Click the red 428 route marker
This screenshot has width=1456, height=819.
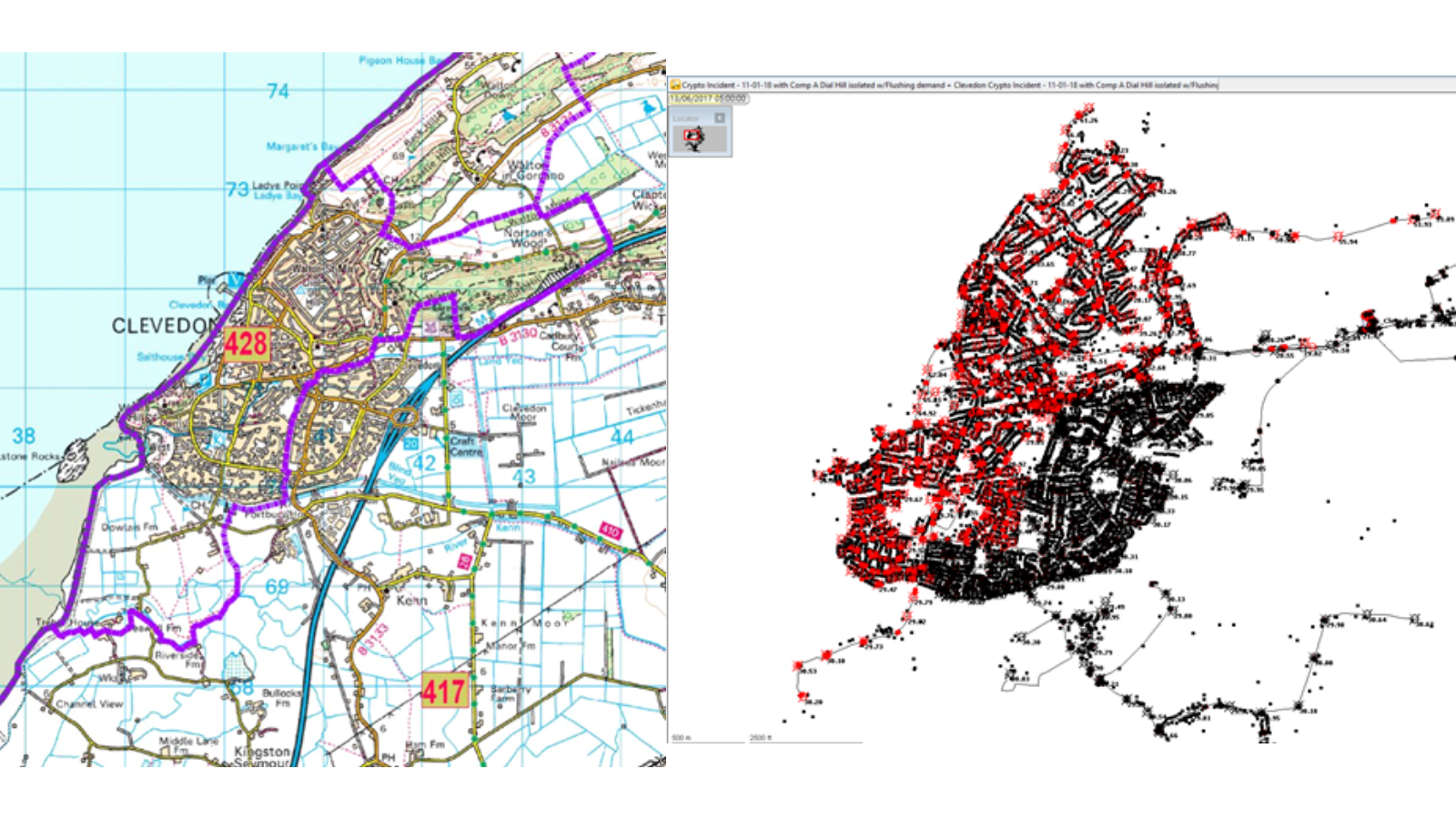(246, 344)
